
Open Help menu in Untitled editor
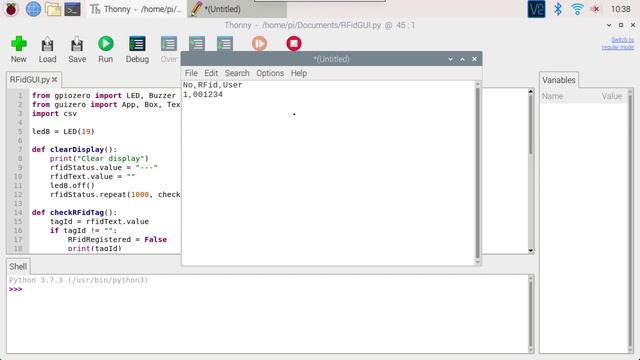(299, 73)
